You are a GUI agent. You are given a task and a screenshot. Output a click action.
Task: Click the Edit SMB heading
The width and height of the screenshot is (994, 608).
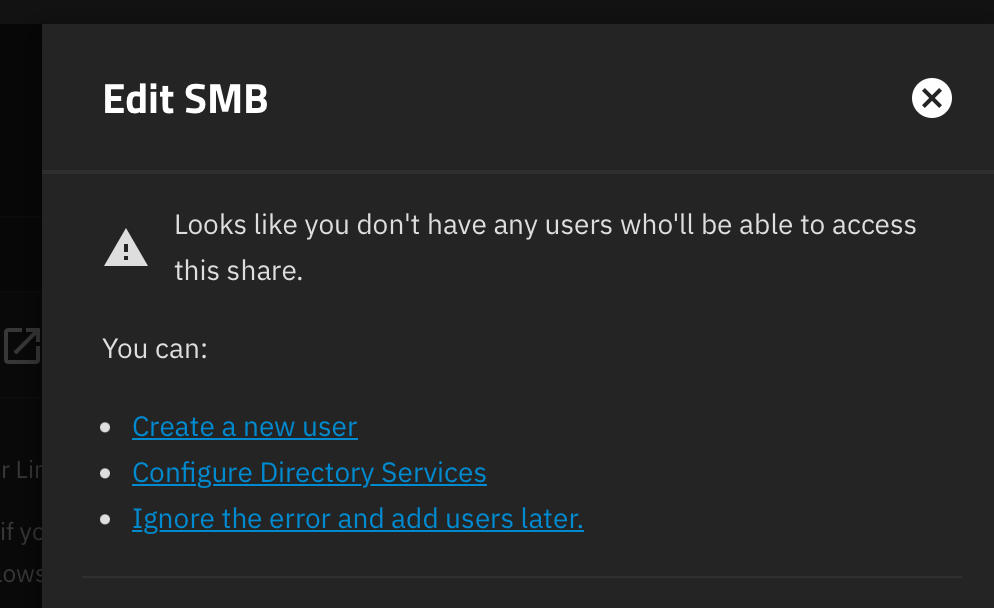[x=185, y=100]
